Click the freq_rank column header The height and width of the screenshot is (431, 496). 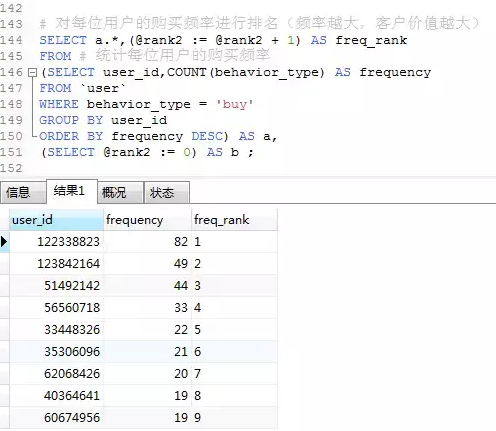pos(235,220)
